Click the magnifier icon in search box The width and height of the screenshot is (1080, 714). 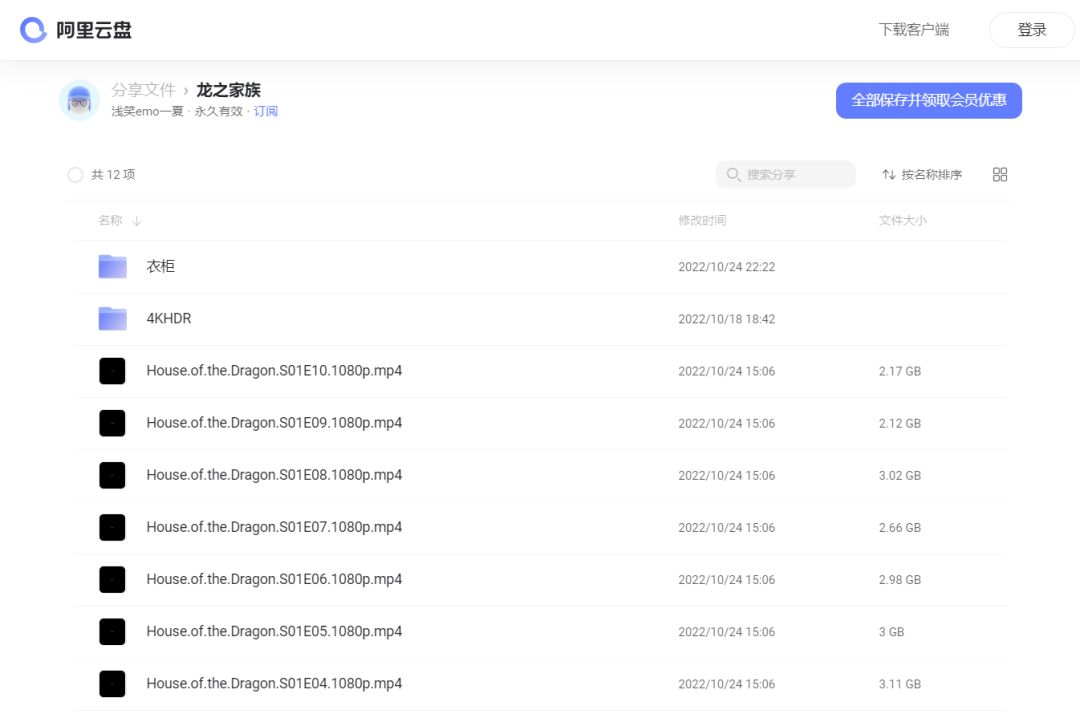(734, 175)
